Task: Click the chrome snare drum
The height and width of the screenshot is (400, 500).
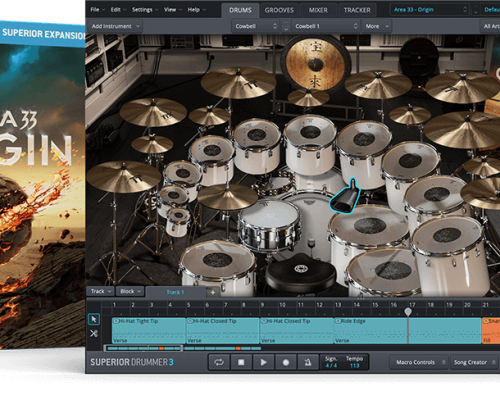Action: pos(269,224)
